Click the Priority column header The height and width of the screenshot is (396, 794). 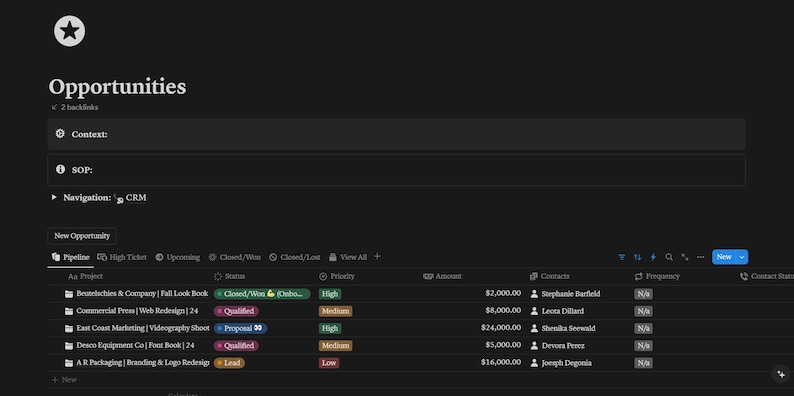coord(337,276)
